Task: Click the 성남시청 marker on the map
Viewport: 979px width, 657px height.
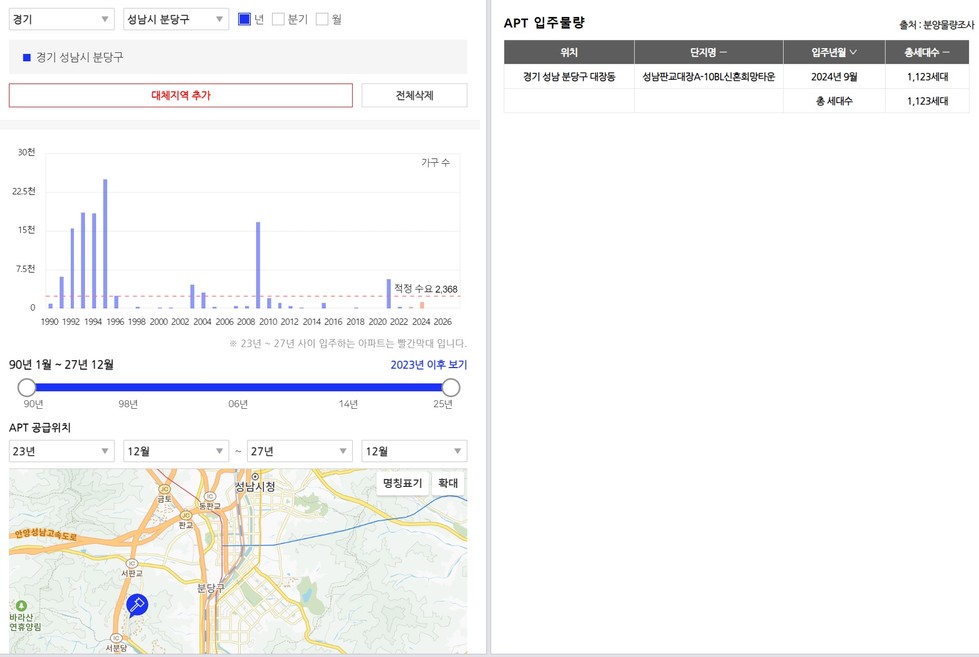Action: [255, 477]
